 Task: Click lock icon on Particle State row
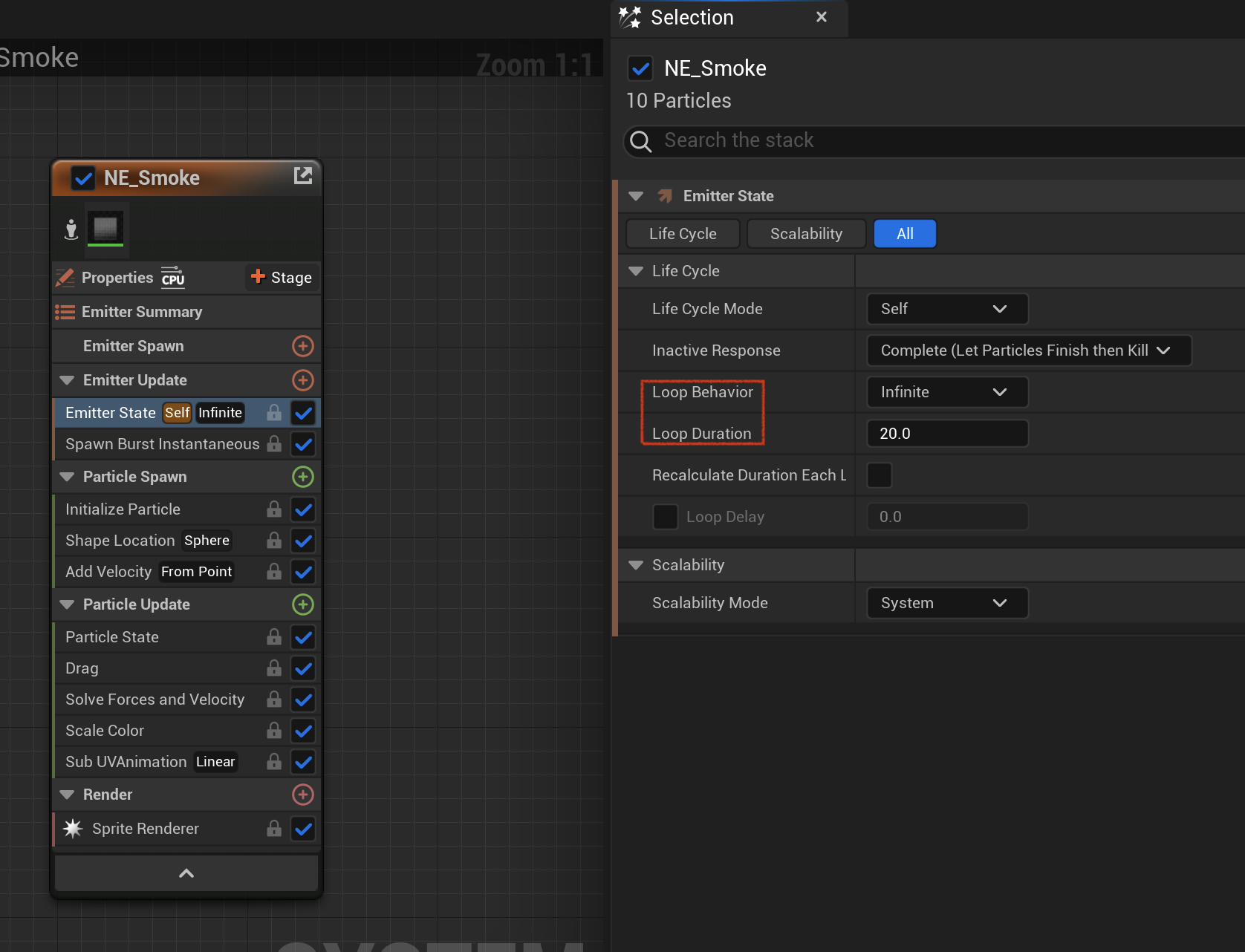coord(274,636)
